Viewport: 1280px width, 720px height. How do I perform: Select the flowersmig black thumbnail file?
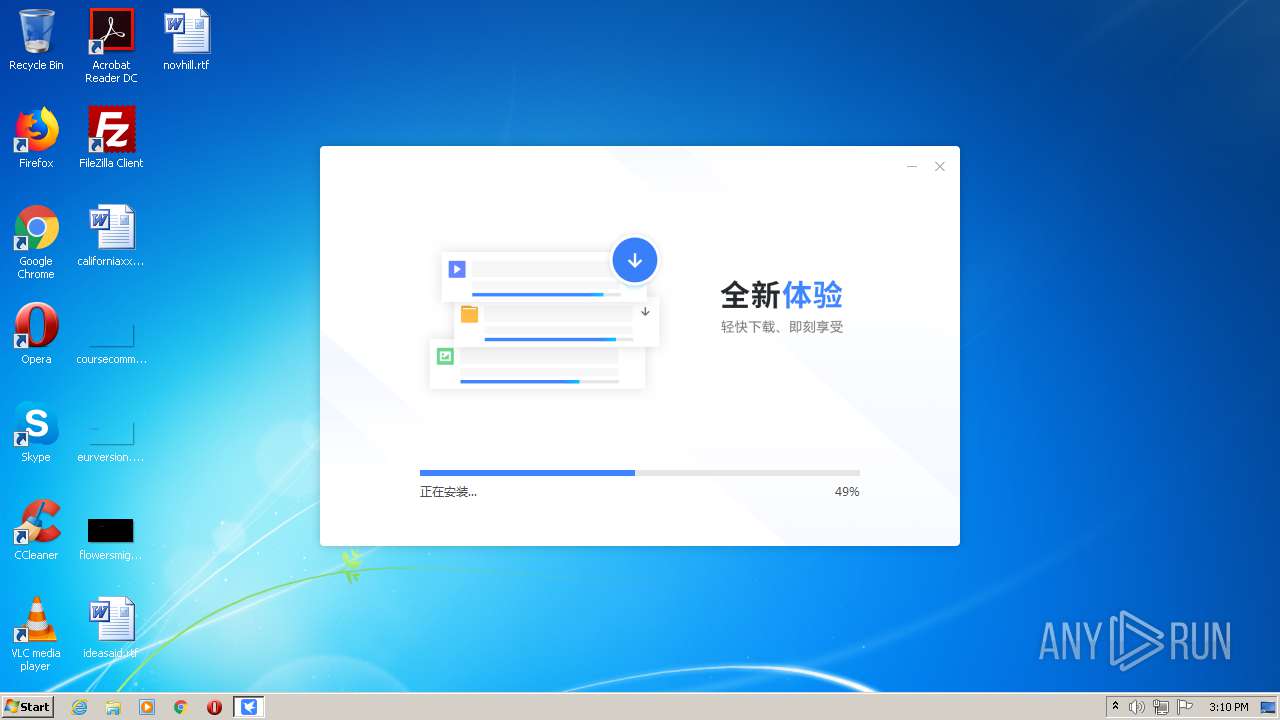coord(111,538)
